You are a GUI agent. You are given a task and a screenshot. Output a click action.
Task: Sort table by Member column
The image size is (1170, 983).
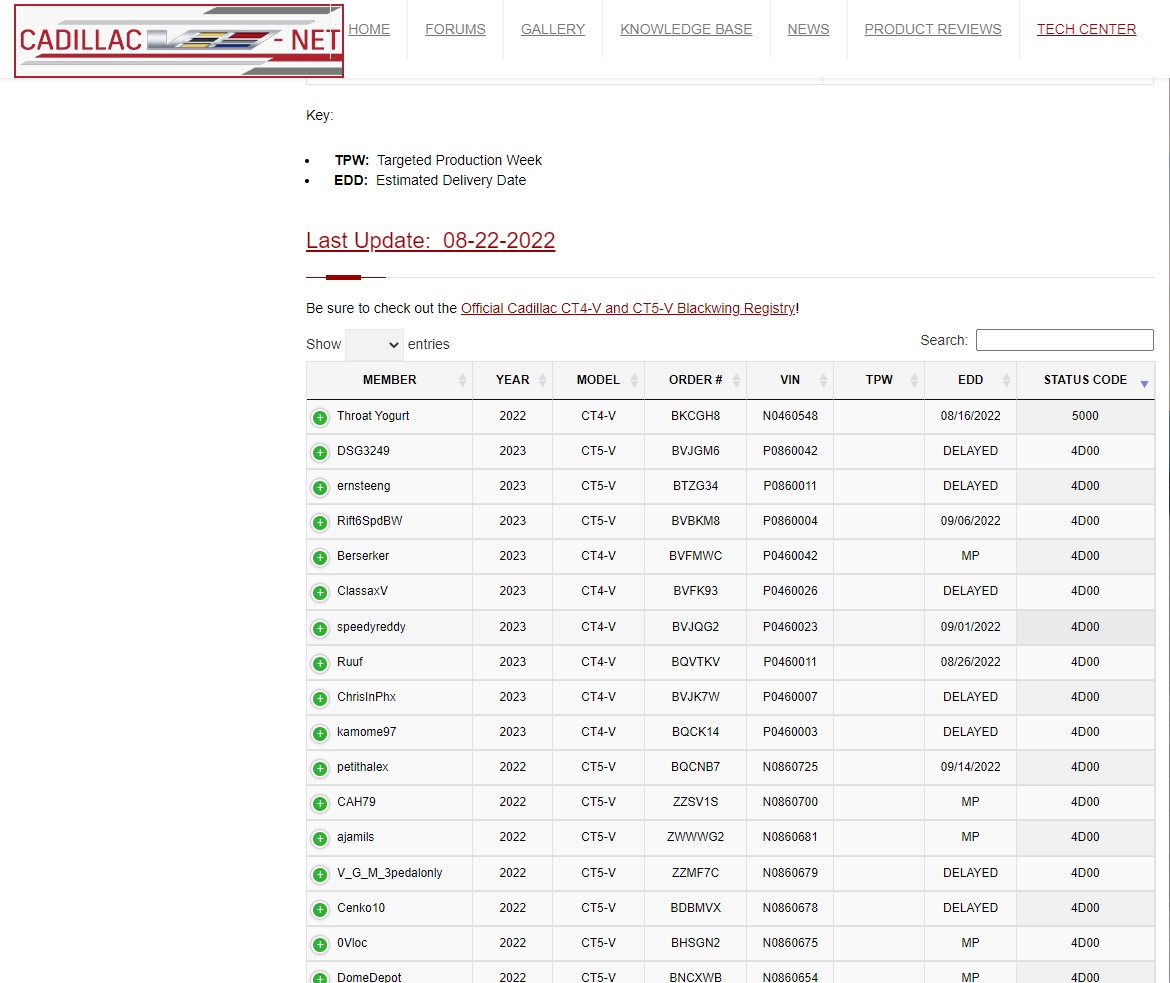[x=389, y=380]
